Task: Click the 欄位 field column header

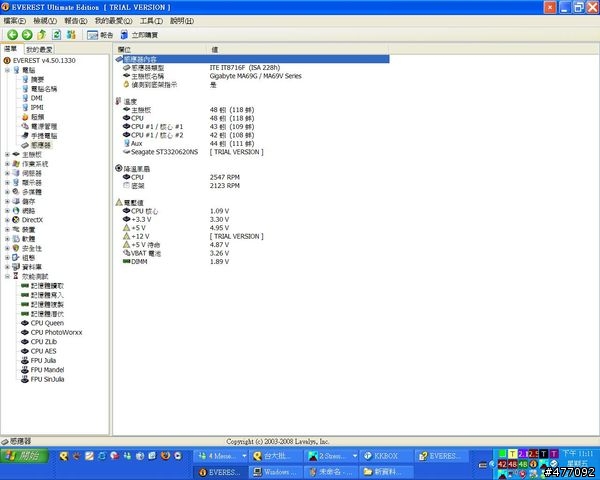Action: [160, 49]
